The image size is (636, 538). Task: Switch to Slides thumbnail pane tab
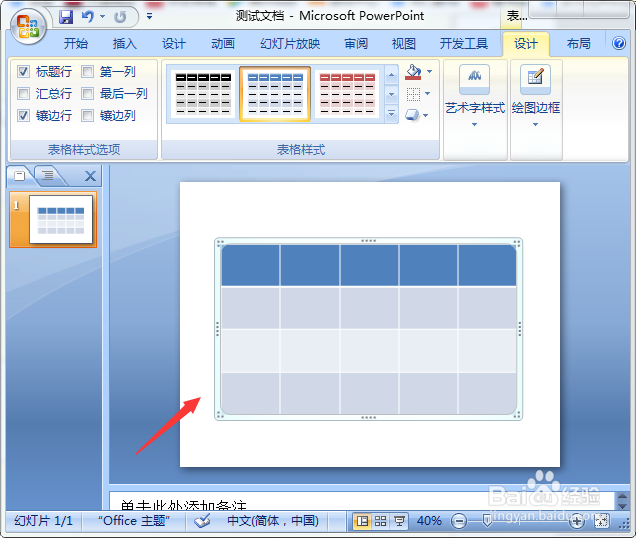pyautogui.click(x=19, y=176)
